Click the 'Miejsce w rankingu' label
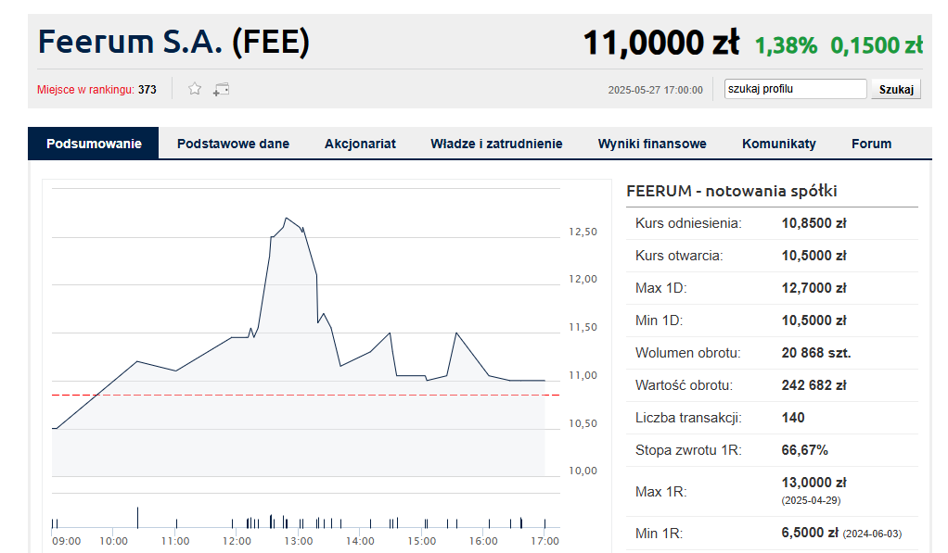This screenshot has height=553, width=948. (85, 90)
